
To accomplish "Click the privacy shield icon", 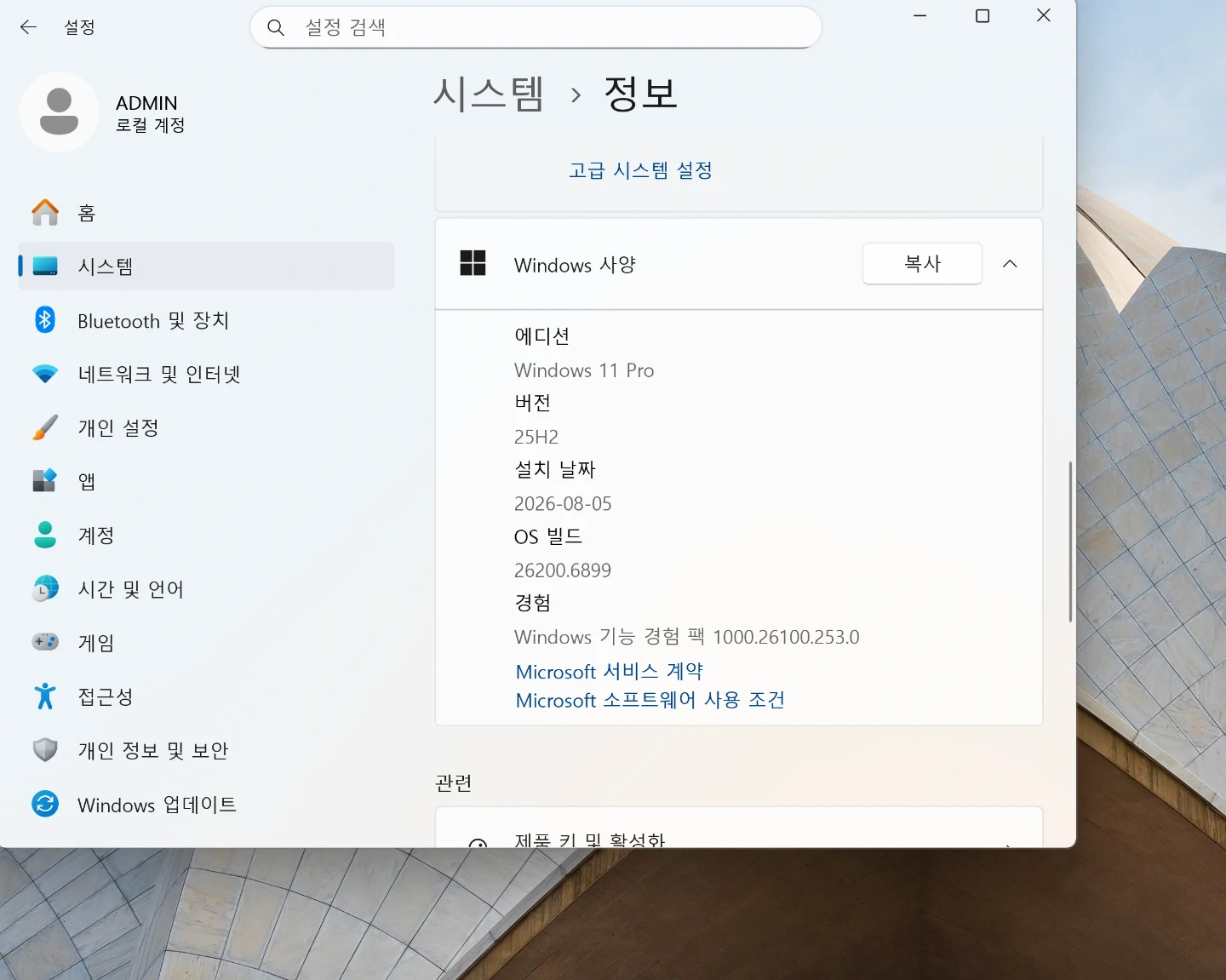I will [x=45, y=749].
